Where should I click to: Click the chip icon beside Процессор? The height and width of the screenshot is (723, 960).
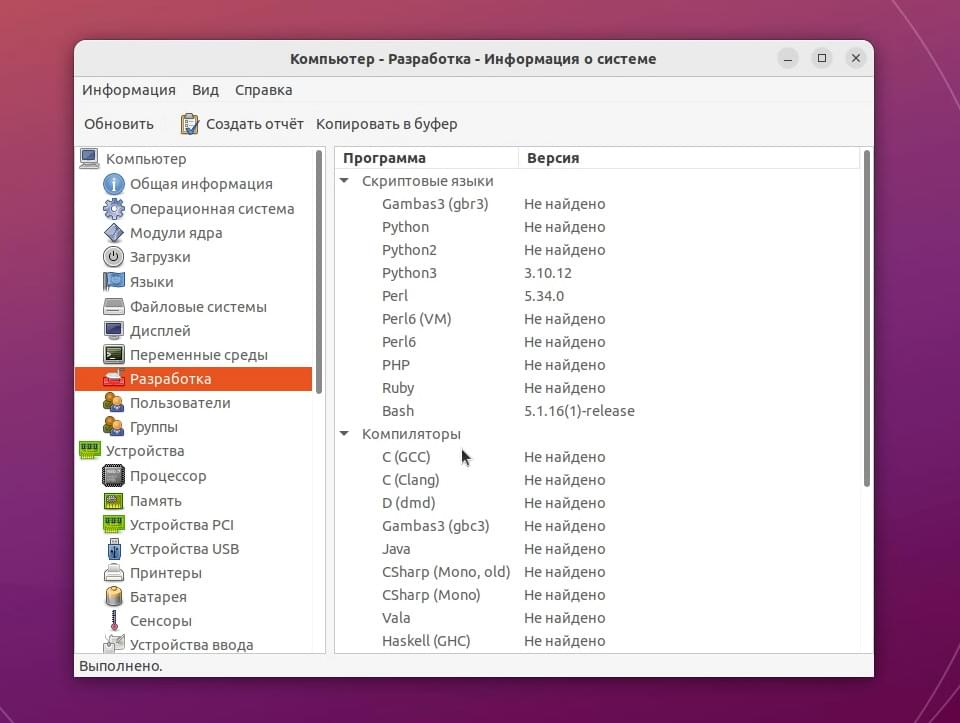pos(113,476)
